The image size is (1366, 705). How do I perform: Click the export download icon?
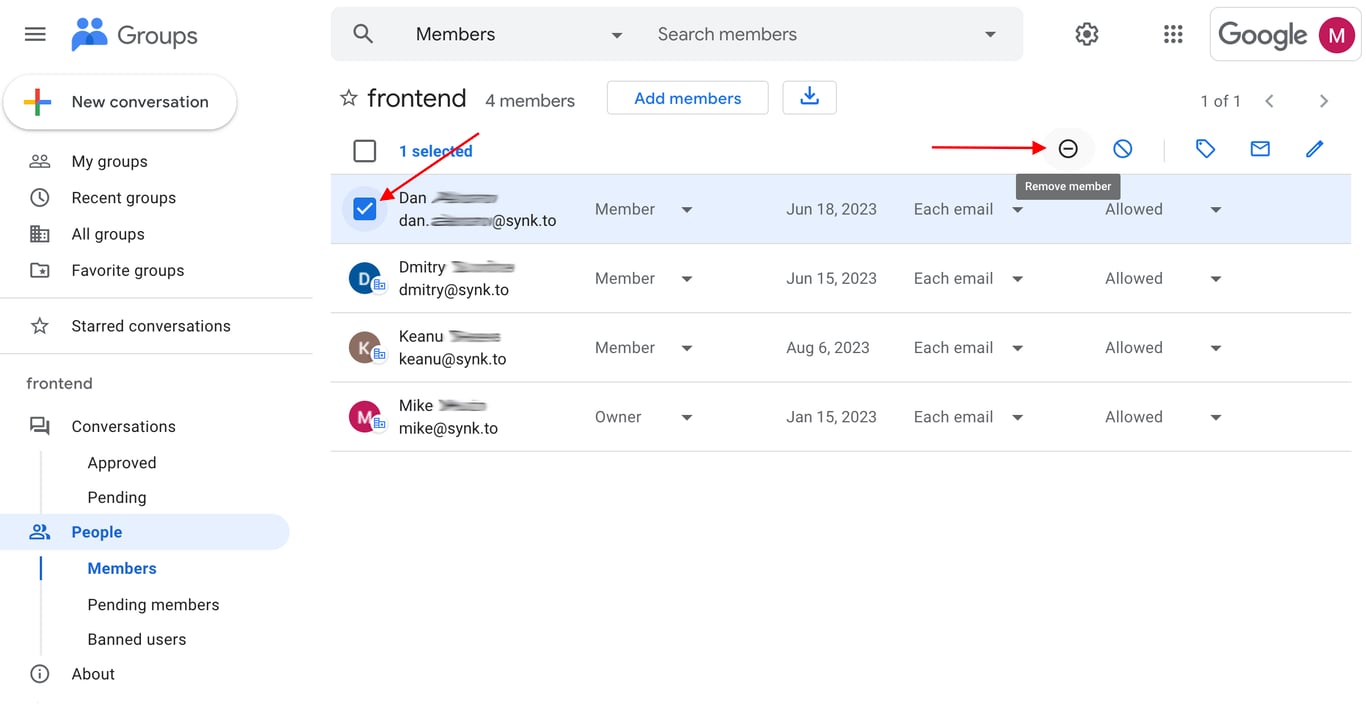809,97
